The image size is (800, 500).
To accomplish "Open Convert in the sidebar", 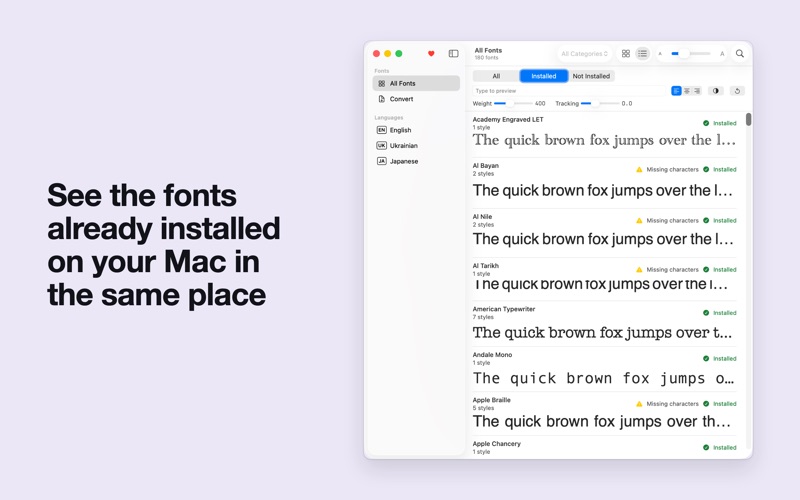I will pos(416,99).
